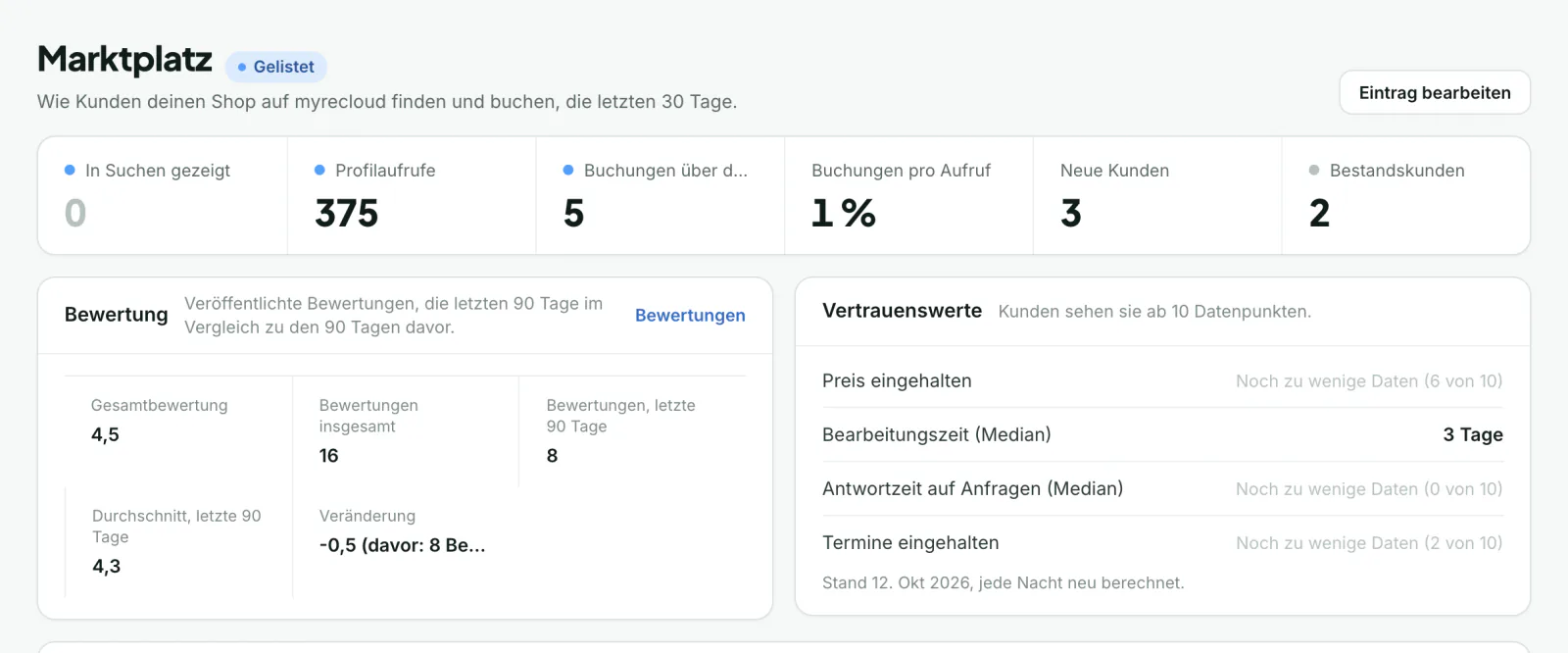1568x653 pixels.
Task: Click the Antwortzeit auf Anfragen (Median) label
Action: point(972,488)
